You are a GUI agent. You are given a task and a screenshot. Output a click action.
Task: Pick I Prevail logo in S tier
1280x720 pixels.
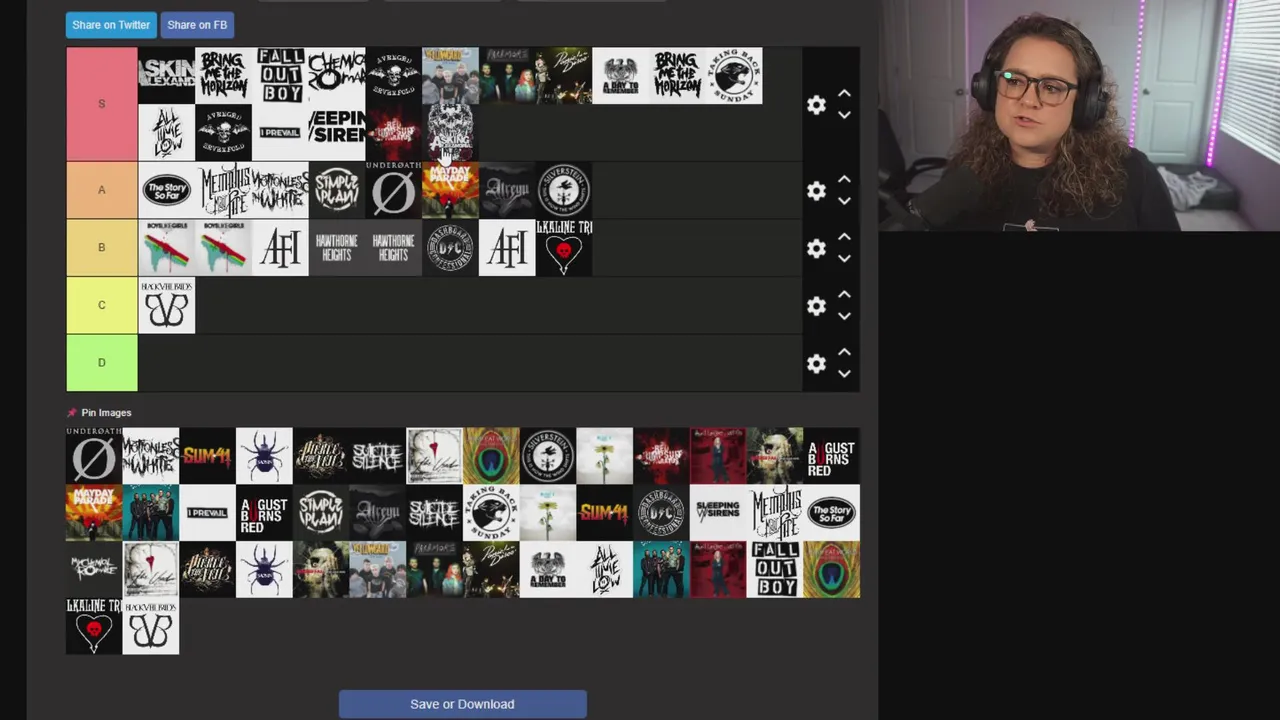(x=280, y=132)
